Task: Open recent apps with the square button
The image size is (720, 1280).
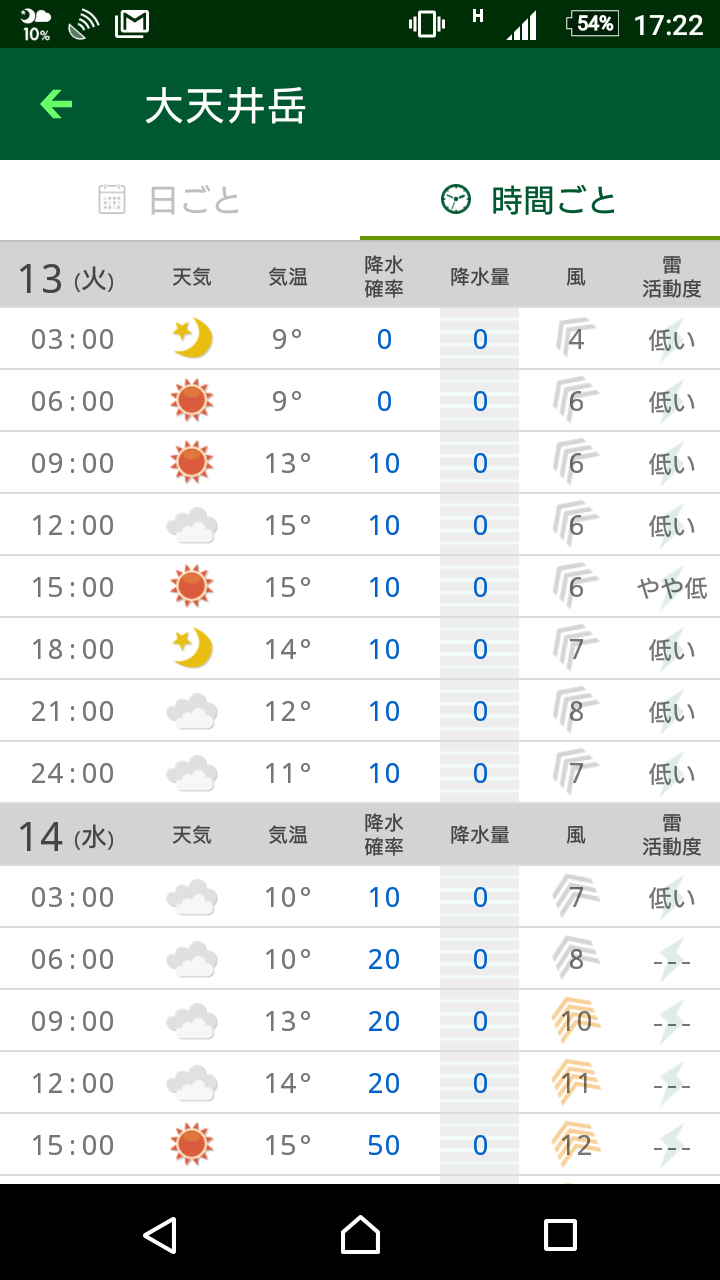Action: [560, 1235]
